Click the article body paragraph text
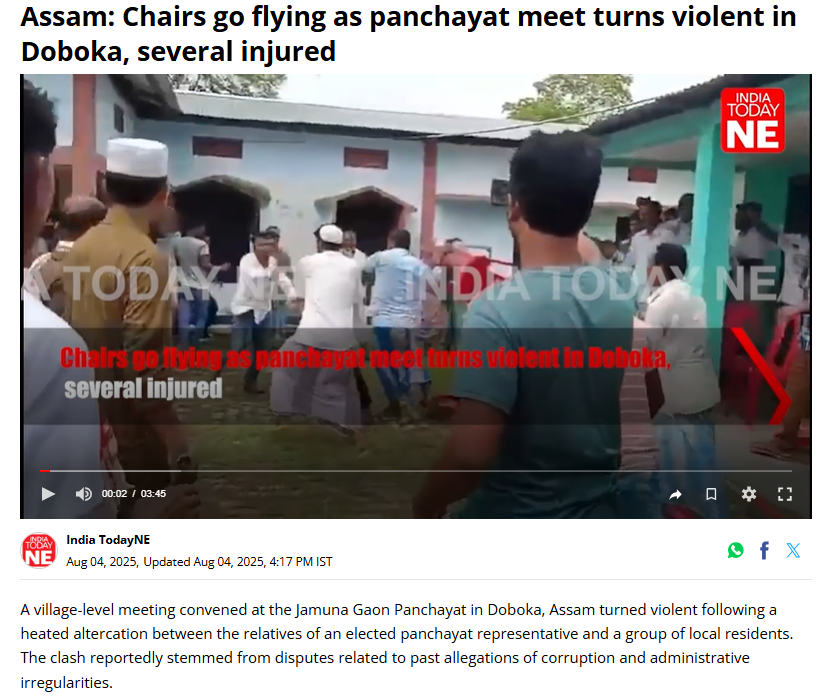Screen dimensions: 827x700 pyautogui.click(x=407, y=646)
